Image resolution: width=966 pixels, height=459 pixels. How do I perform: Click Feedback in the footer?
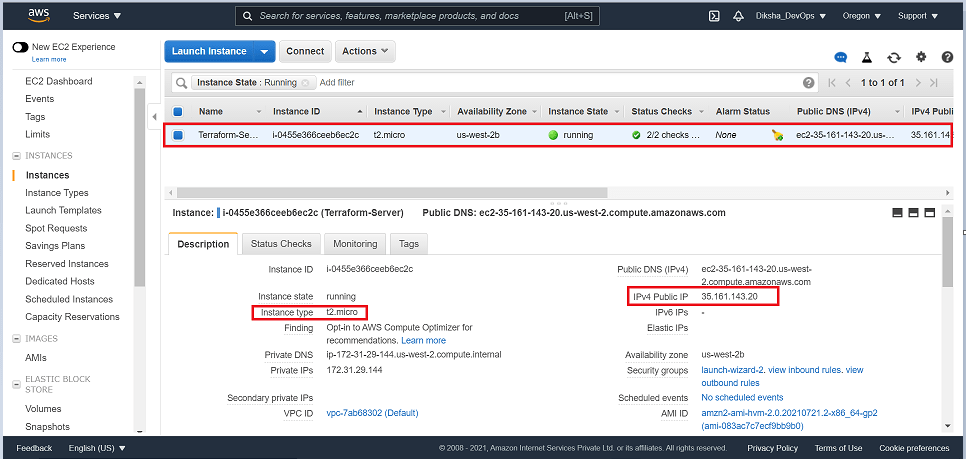click(x=34, y=448)
